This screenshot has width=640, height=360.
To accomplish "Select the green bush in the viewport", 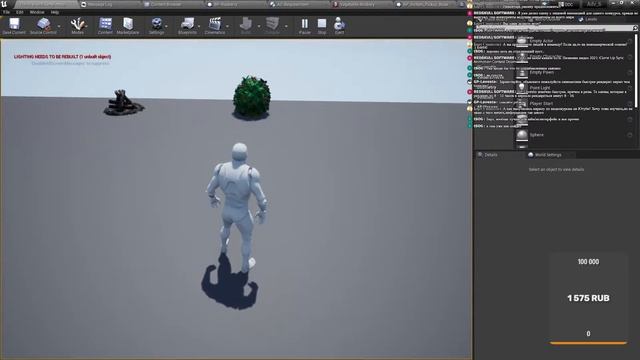I will [x=251, y=98].
